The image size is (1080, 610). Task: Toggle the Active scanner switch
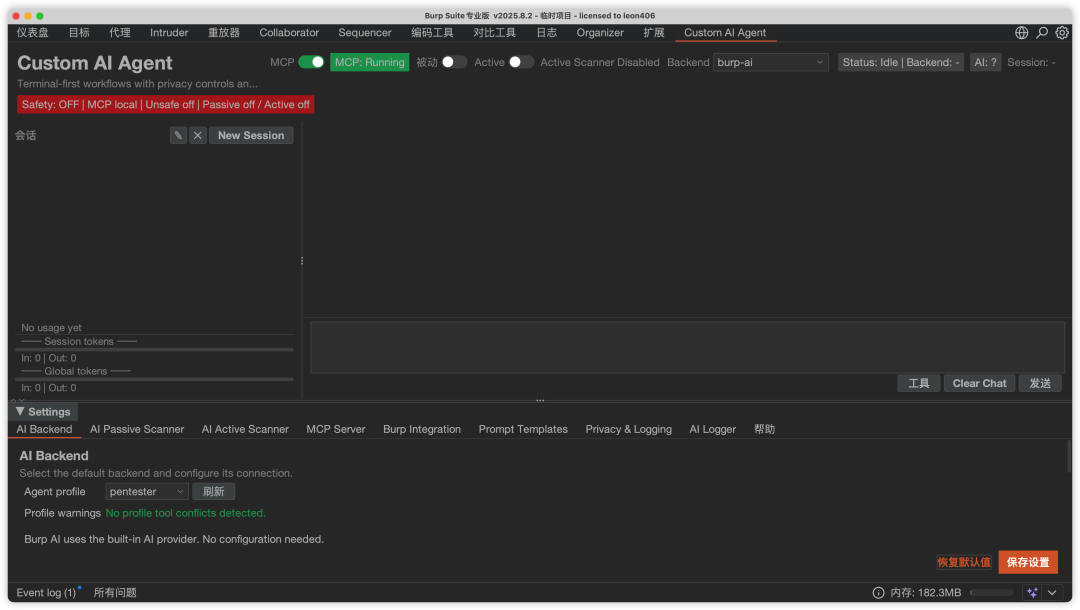click(x=521, y=62)
